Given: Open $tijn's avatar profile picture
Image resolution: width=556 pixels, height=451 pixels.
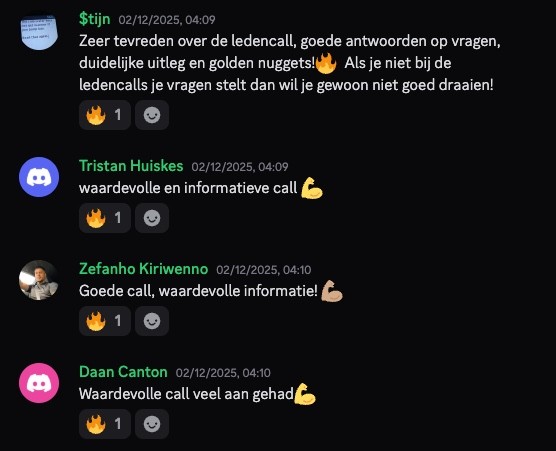Looking at the screenshot, I should [39, 31].
